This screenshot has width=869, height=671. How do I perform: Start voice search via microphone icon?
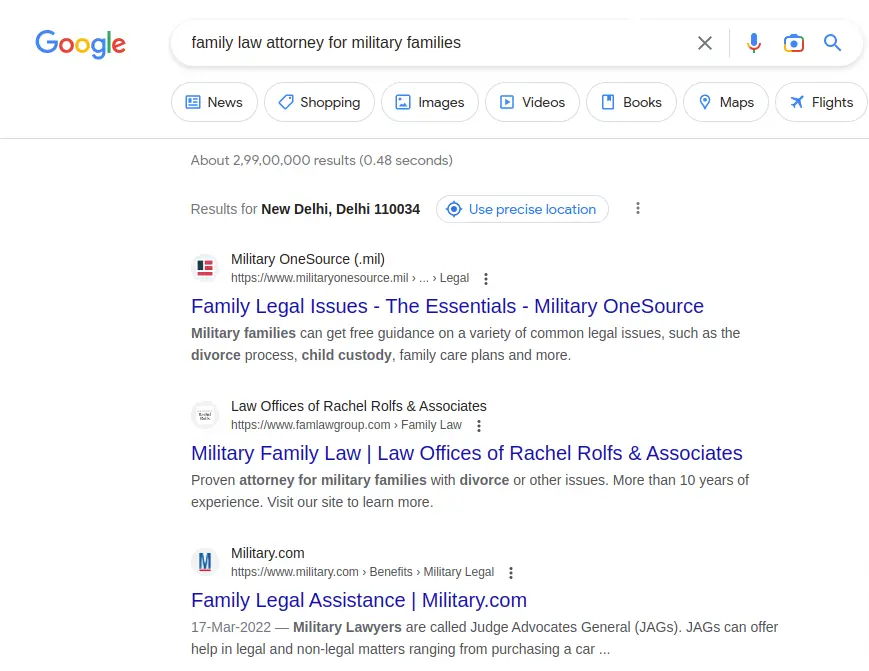(753, 43)
